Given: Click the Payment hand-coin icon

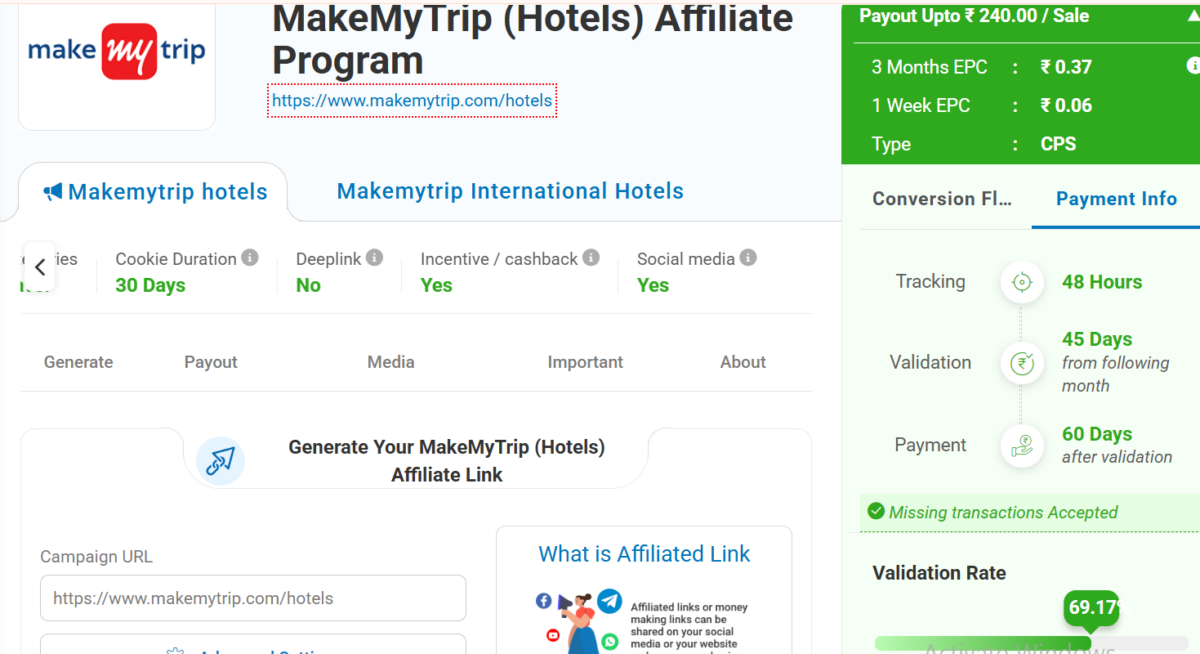Looking at the screenshot, I should pyautogui.click(x=1021, y=445).
